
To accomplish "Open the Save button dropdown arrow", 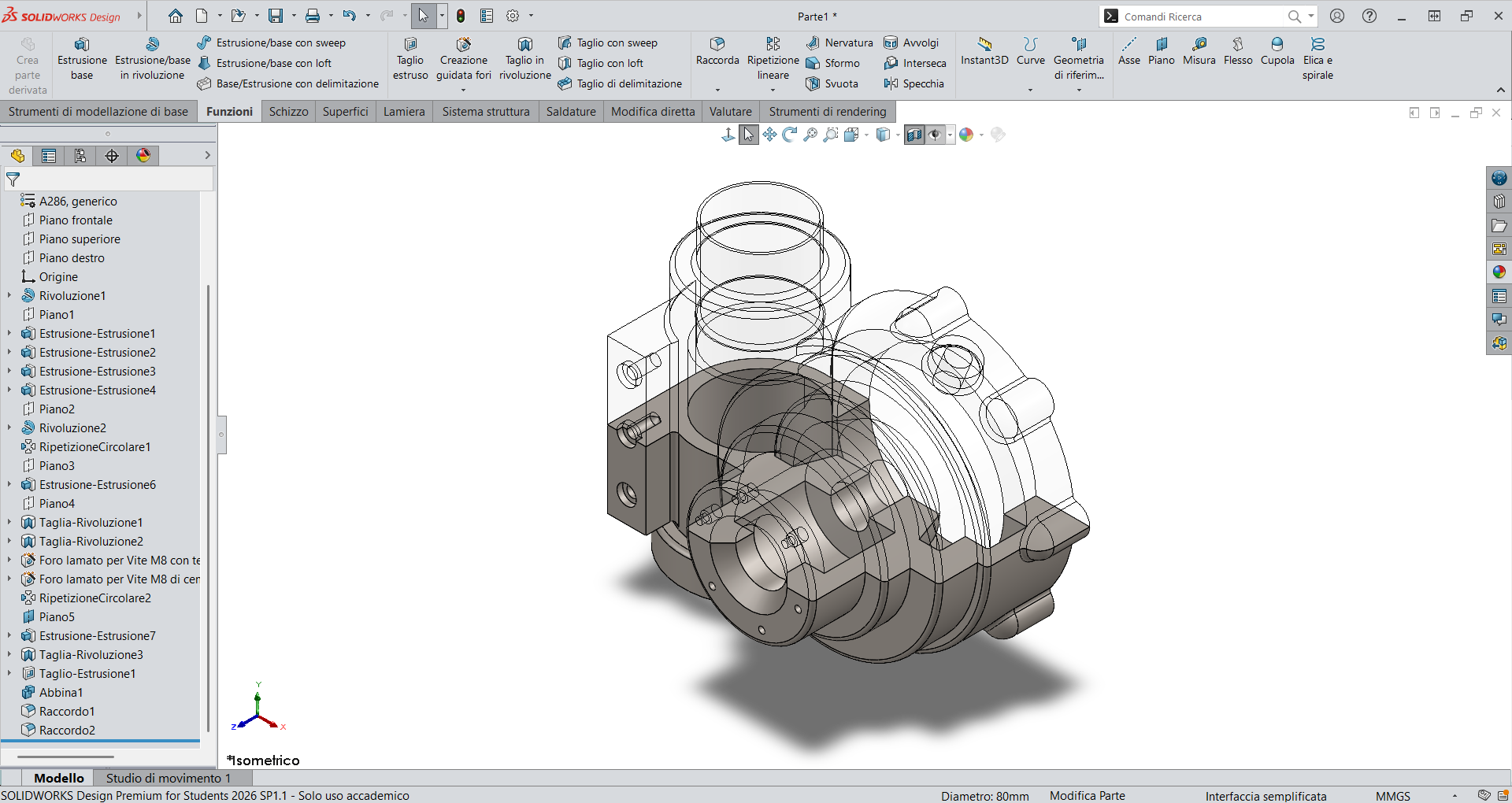I will coord(294,16).
